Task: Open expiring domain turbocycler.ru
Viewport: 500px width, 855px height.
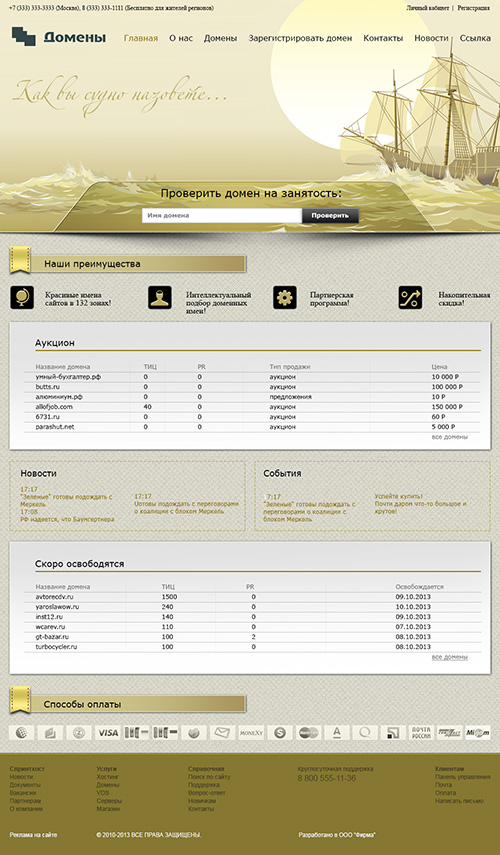Action: (x=56, y=647)
